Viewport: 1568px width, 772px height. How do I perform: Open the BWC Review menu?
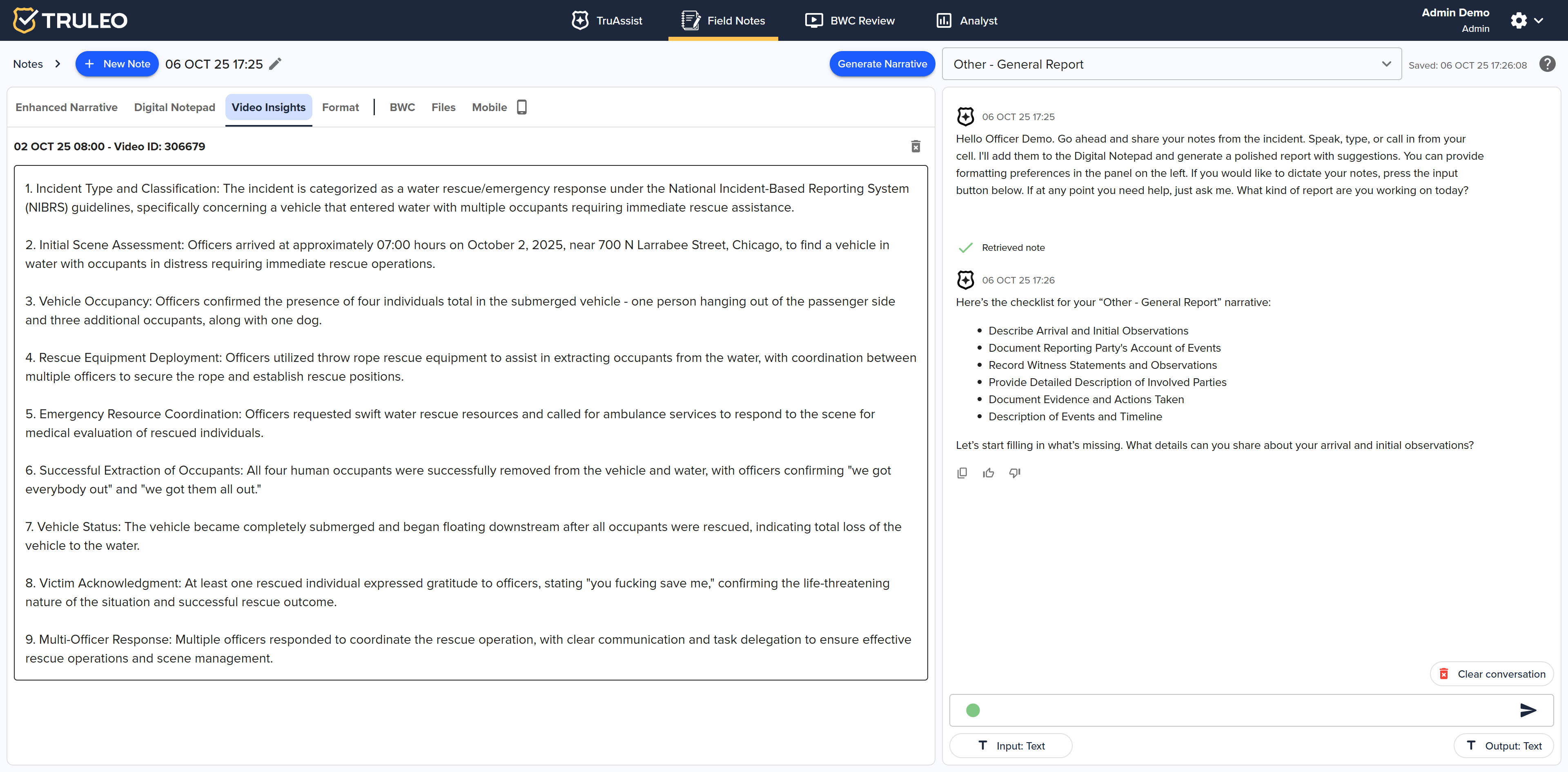[x=850, y=20]
